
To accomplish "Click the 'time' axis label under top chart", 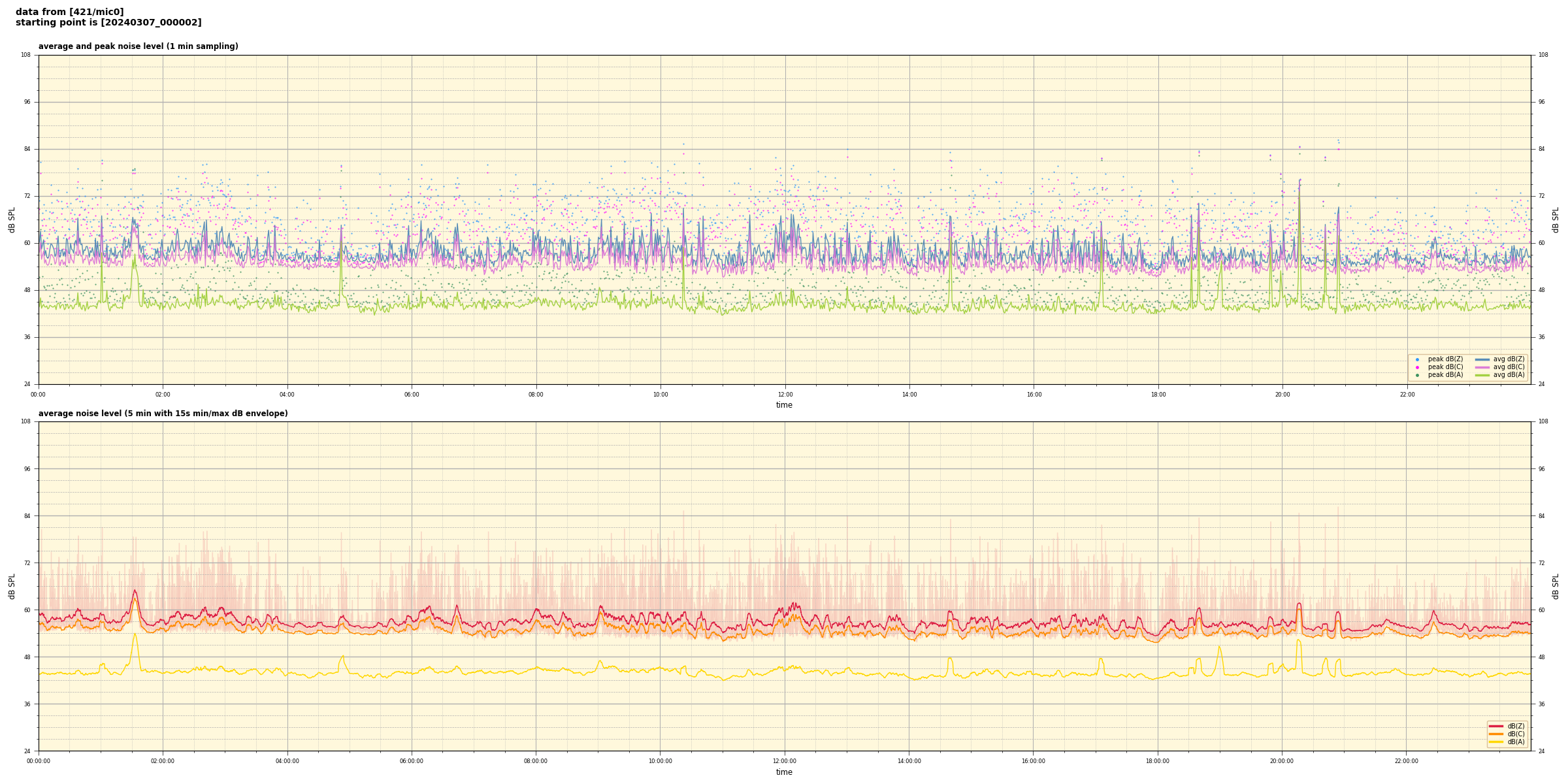I will tap(784, 405).
